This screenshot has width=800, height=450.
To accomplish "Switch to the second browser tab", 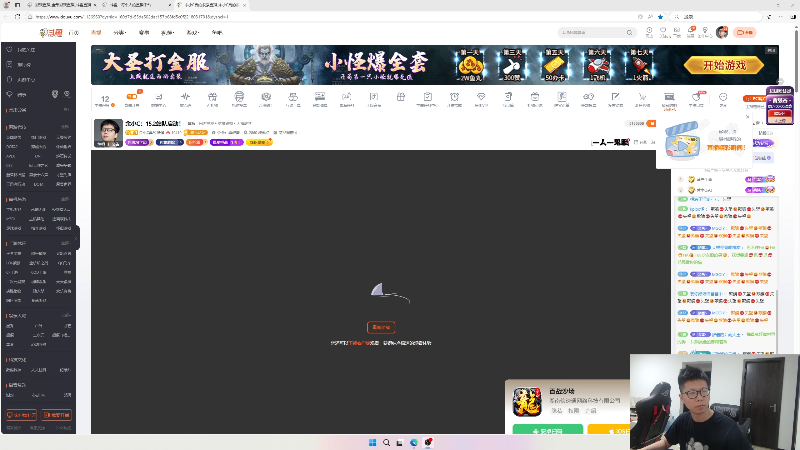I will click(135, 5).
